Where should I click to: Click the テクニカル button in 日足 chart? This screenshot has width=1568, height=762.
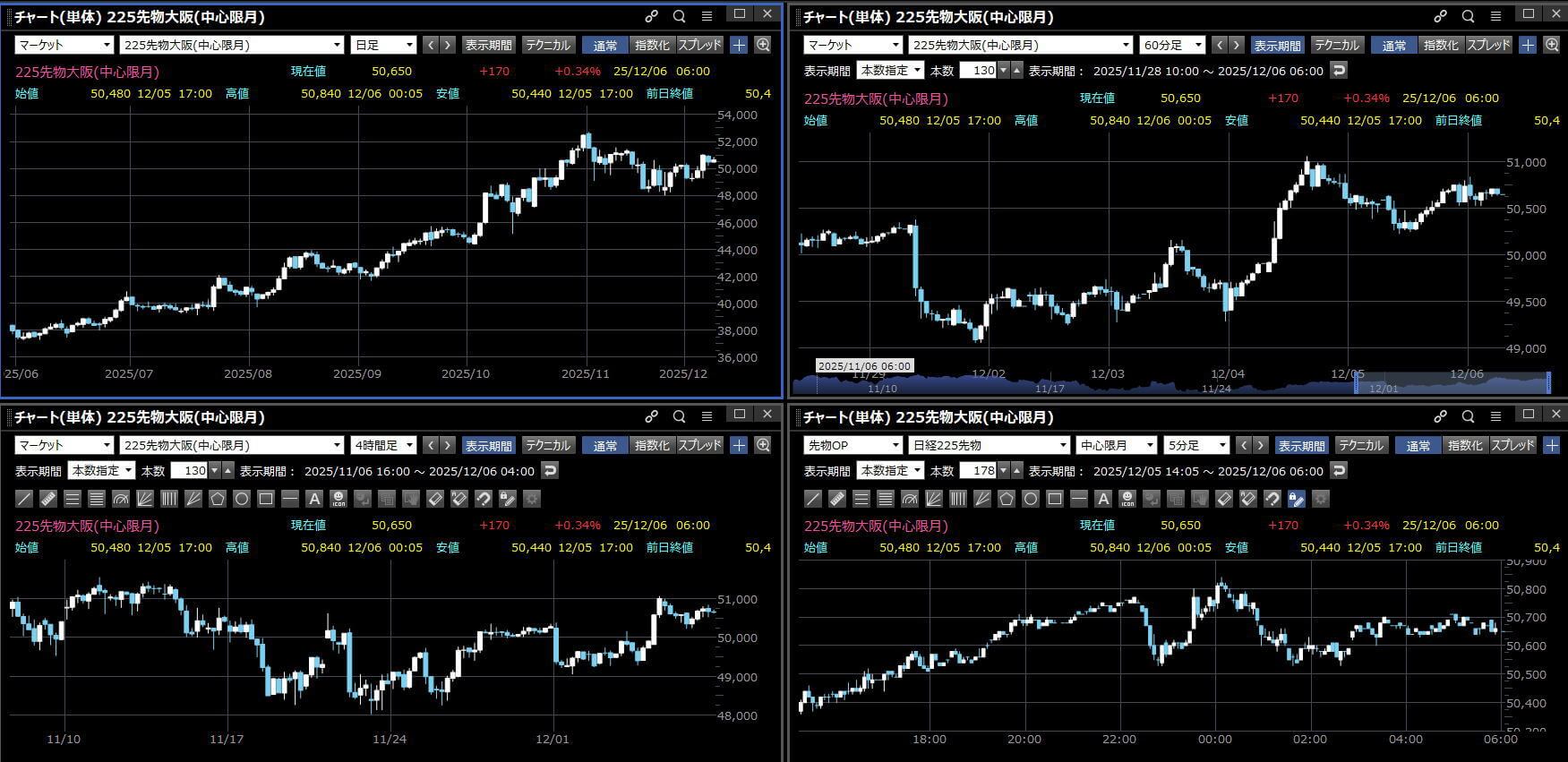(x=547, y=45)
